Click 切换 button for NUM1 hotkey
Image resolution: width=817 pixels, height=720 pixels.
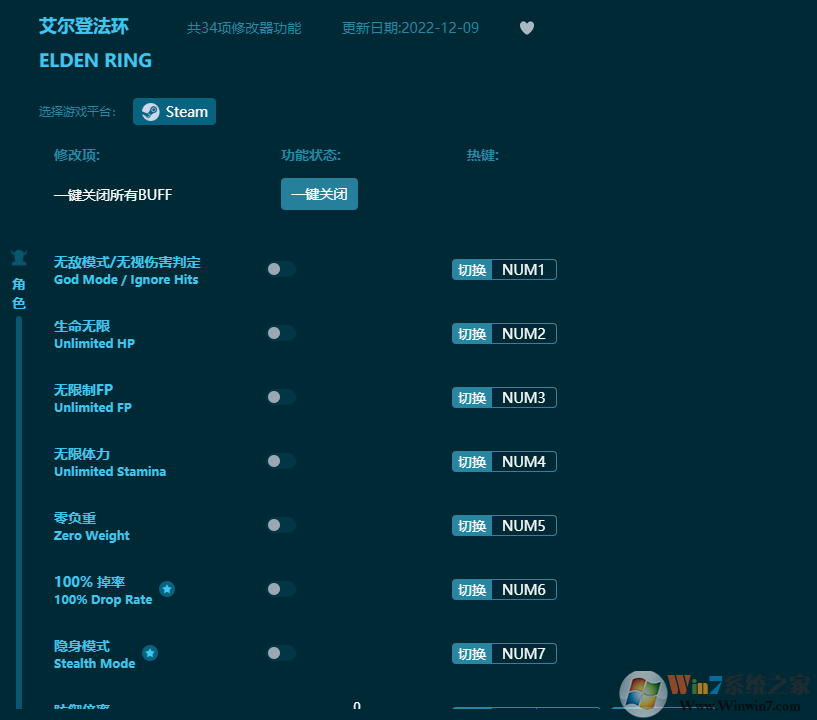click(472, 270)
